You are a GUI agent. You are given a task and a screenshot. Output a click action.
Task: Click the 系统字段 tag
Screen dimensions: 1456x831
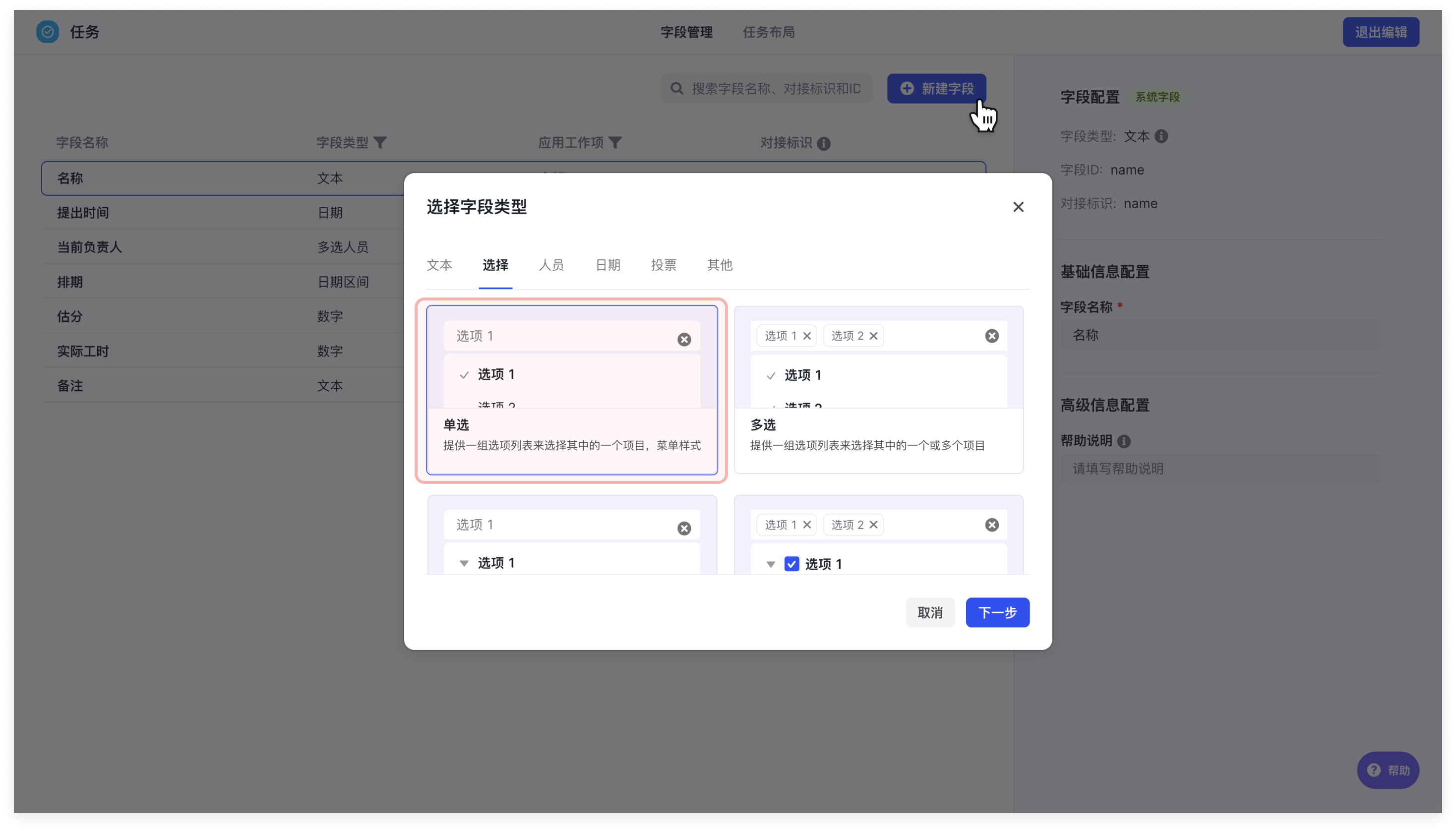tap(1157, 97)
